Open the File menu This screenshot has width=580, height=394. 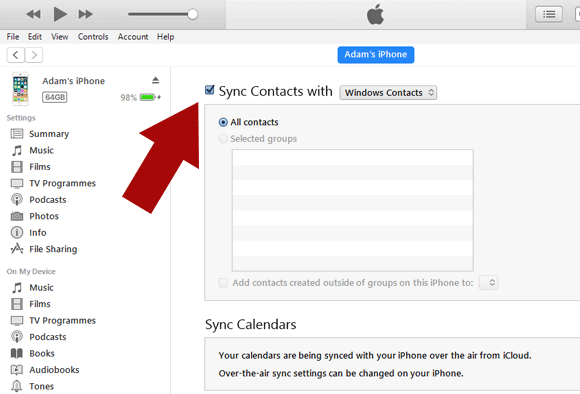(13, 37)
